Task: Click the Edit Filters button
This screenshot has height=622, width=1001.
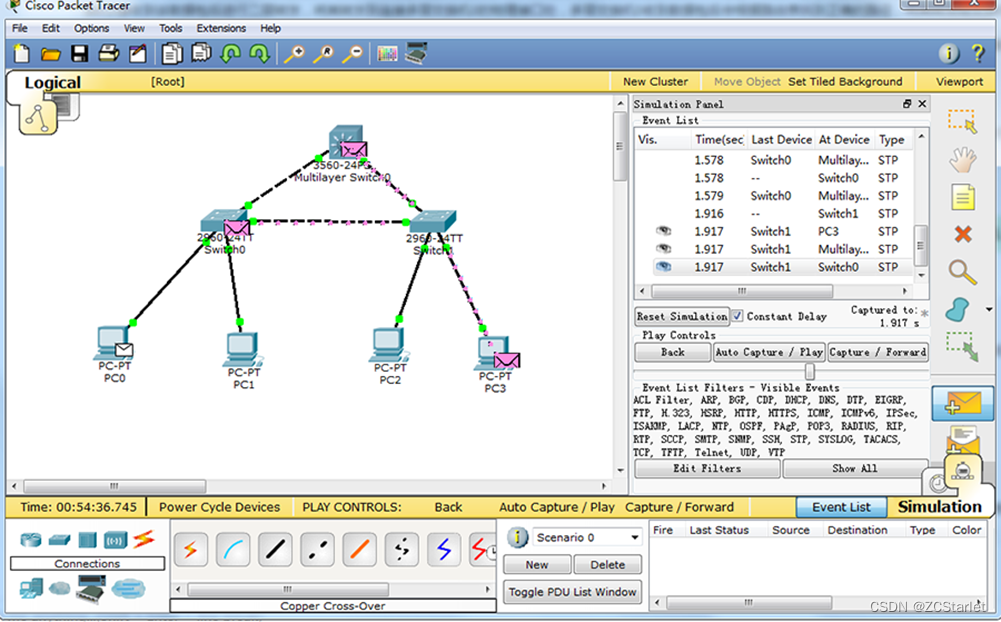Action: point(707,468)
